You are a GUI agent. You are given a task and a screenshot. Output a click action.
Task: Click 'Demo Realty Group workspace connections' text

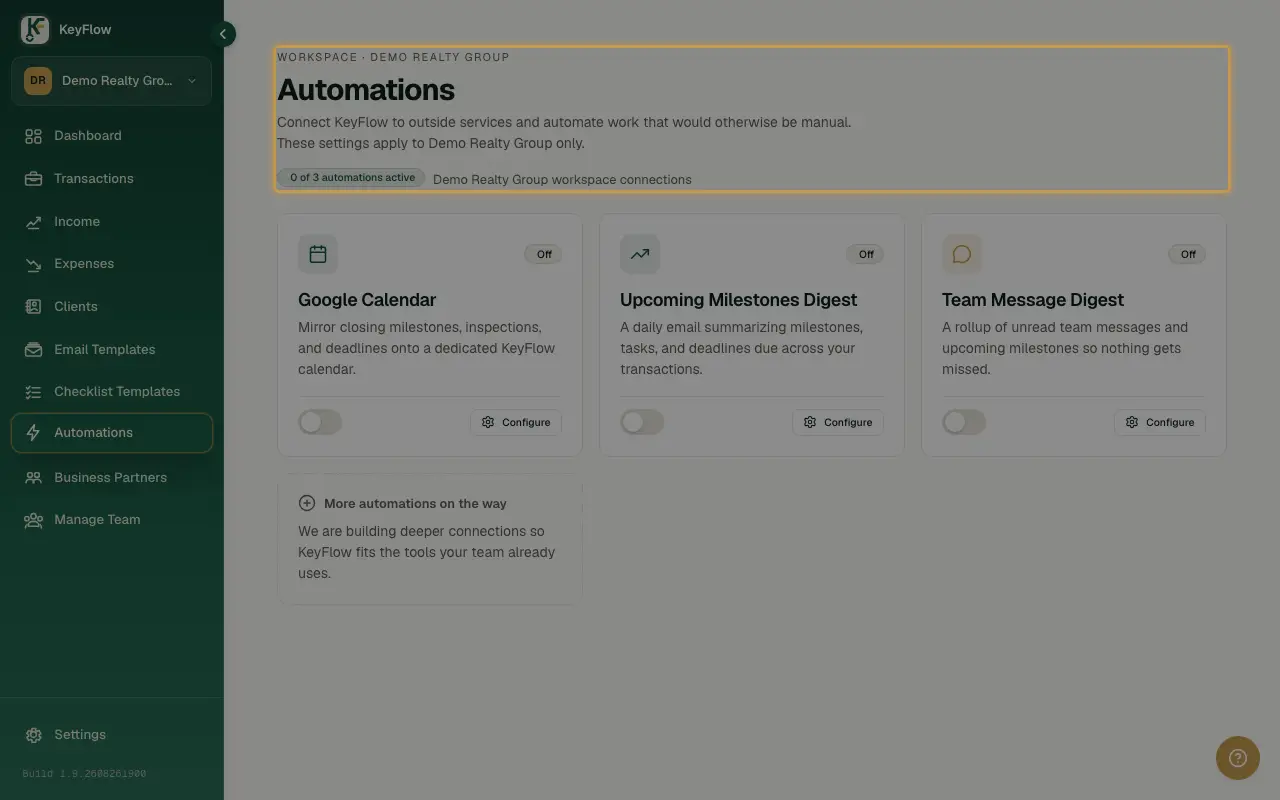coord(562,180)
